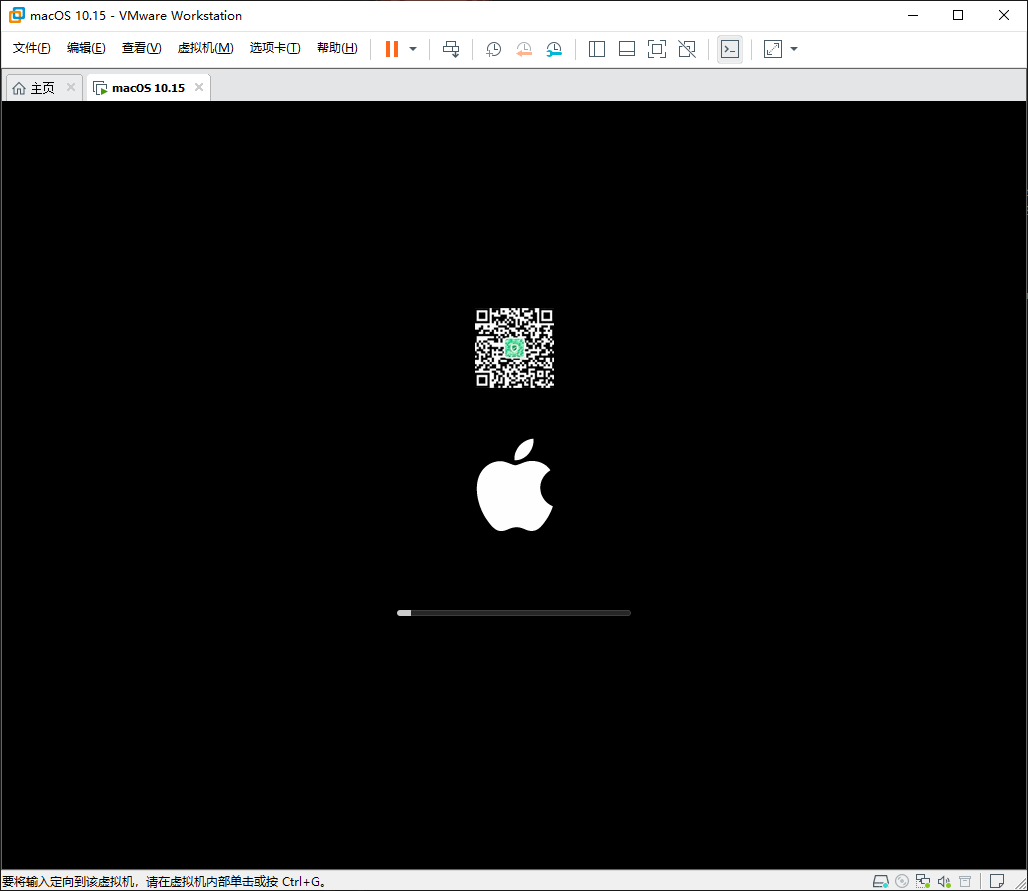The width and height of the screenshot is (1028, 891).
Task: Open the 帮助 menu
Action: [x=337, y=47]
